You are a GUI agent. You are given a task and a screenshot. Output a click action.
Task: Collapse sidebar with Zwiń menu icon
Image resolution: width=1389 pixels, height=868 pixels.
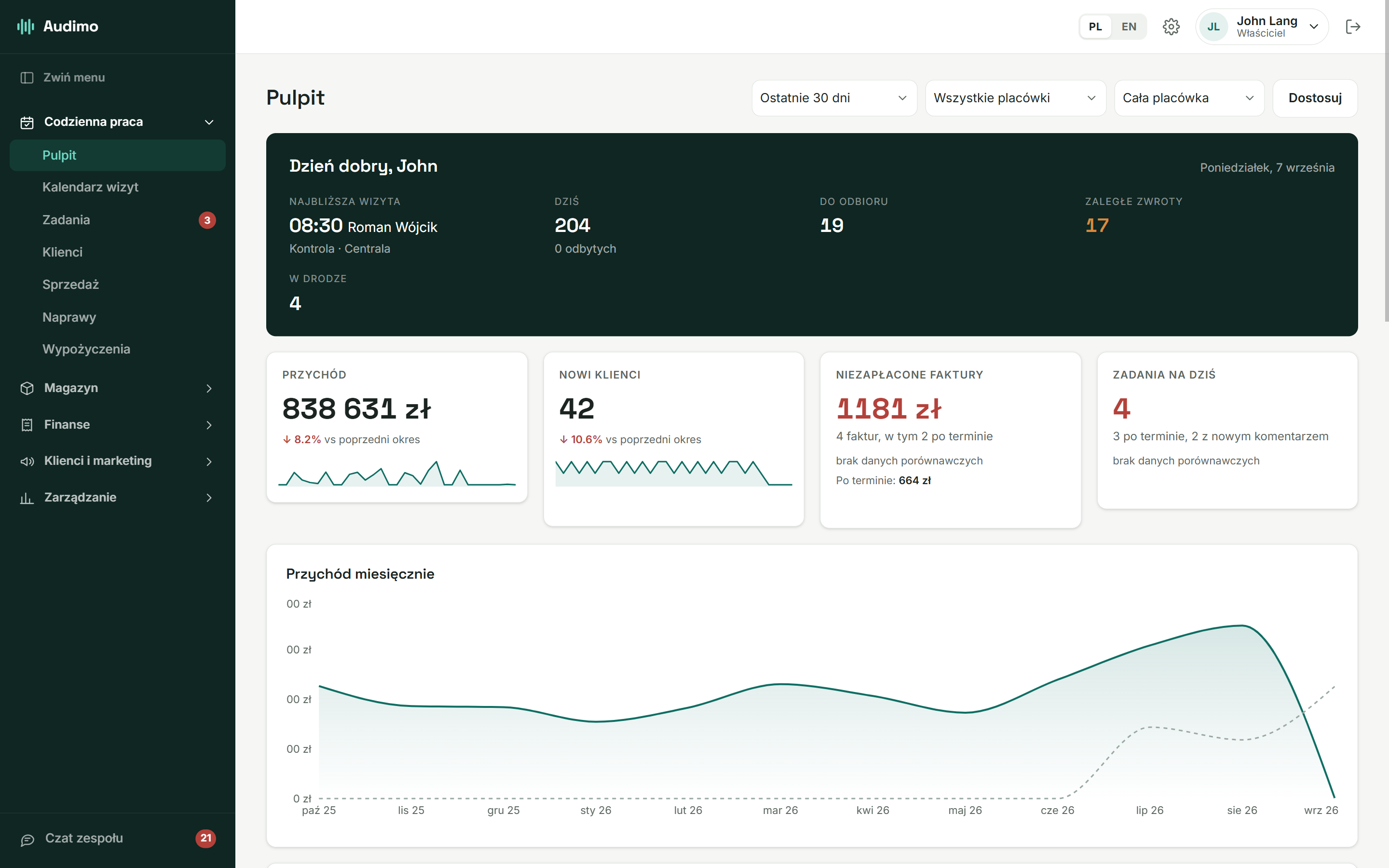(27, 78)
